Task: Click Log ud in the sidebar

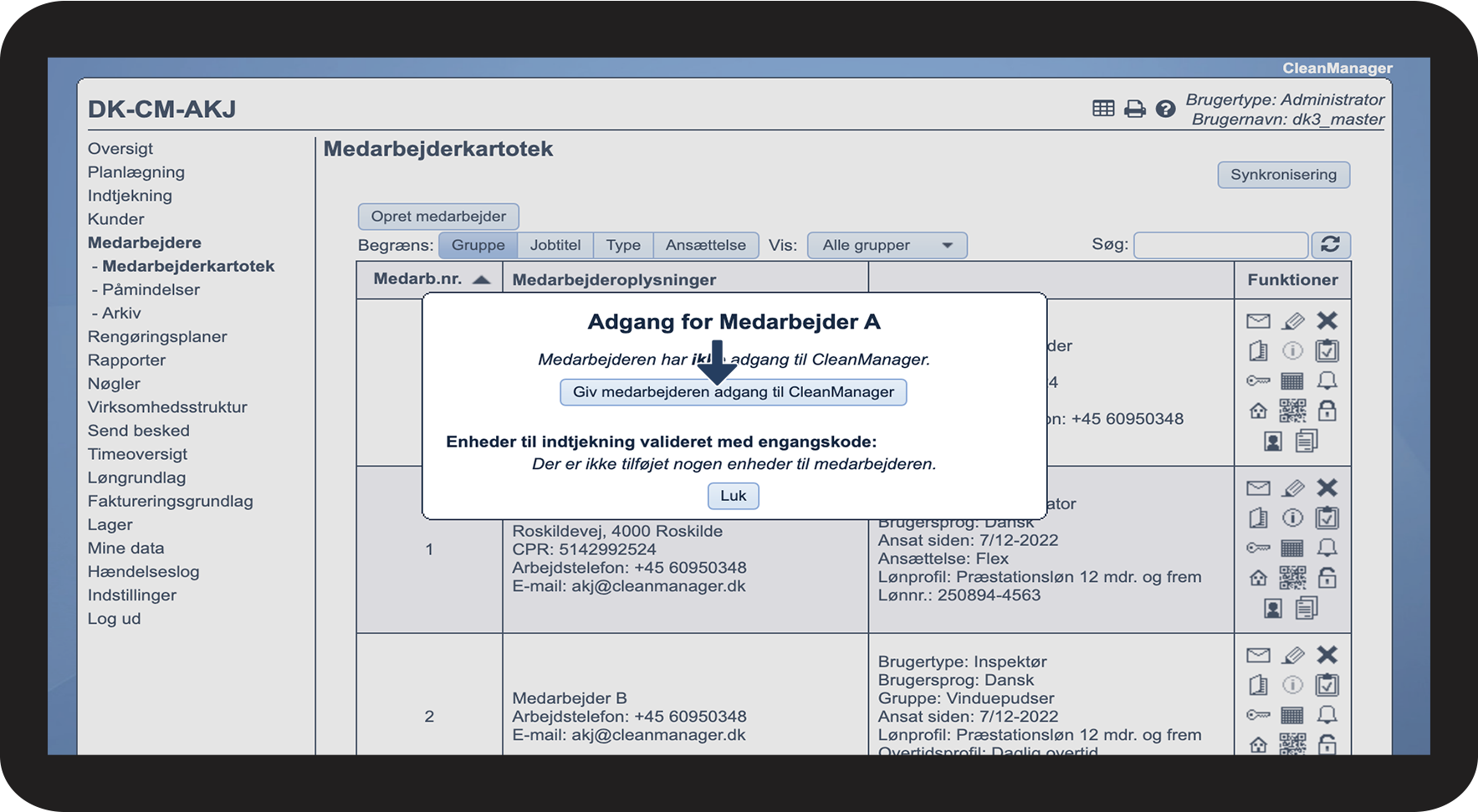Action: (x=115, y=618)
